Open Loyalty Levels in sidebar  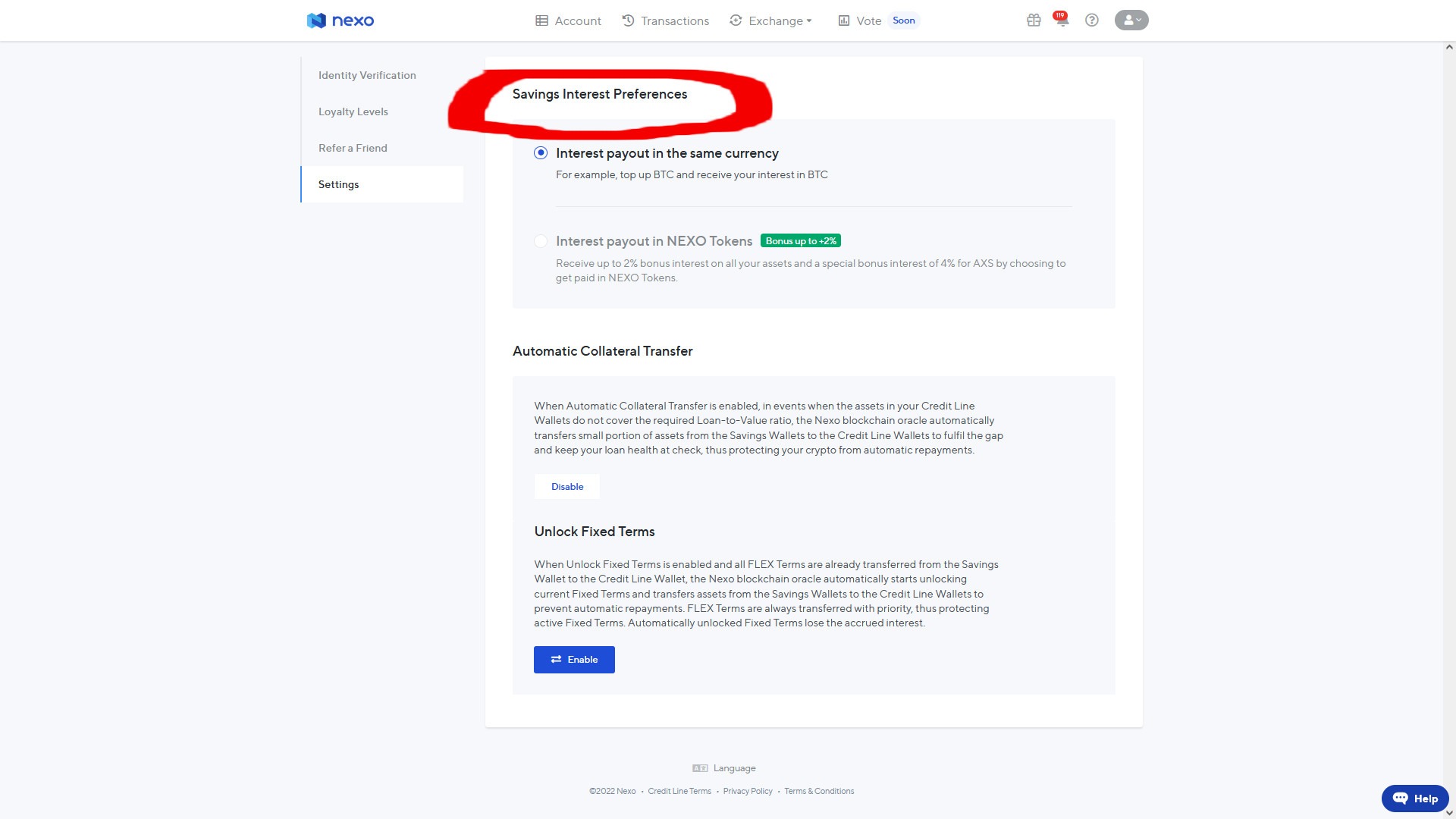pyautogui.click(x=353, y=111)
